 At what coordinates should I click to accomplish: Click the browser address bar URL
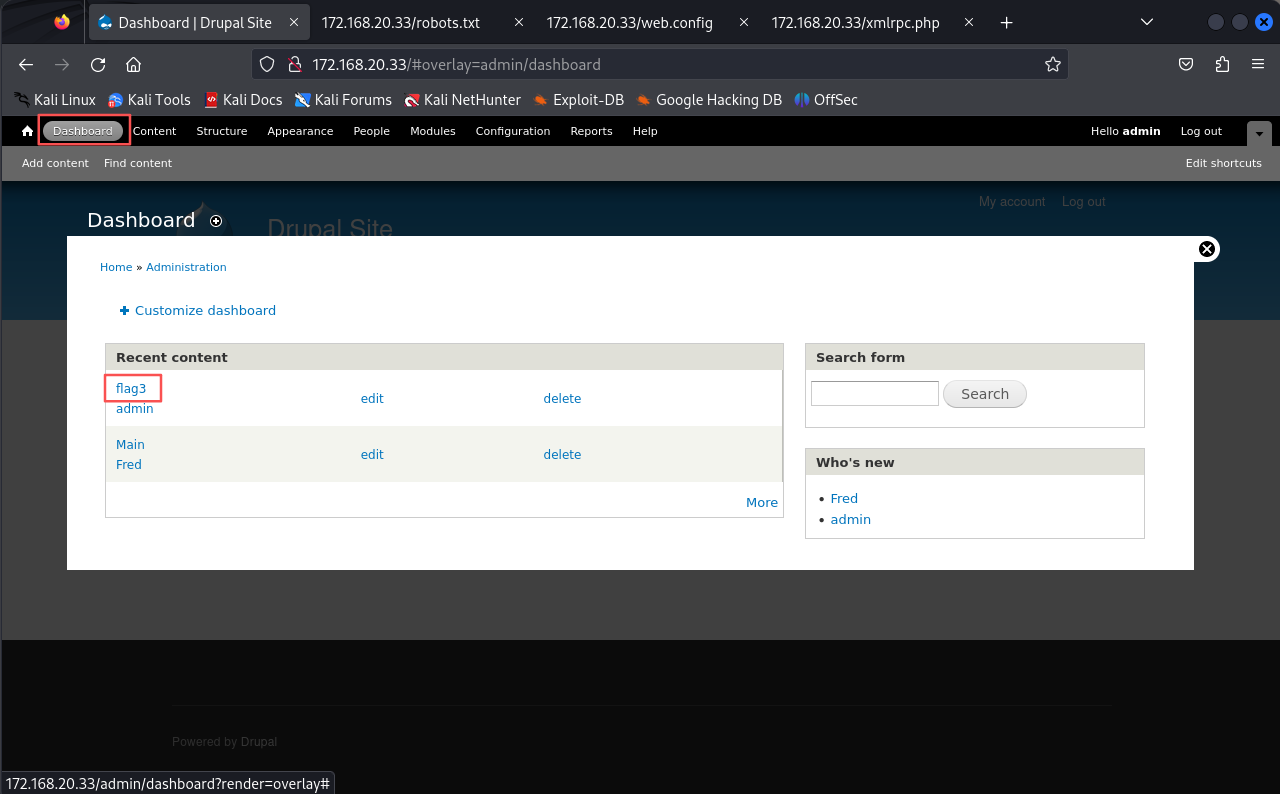click(x=457, y=64)
